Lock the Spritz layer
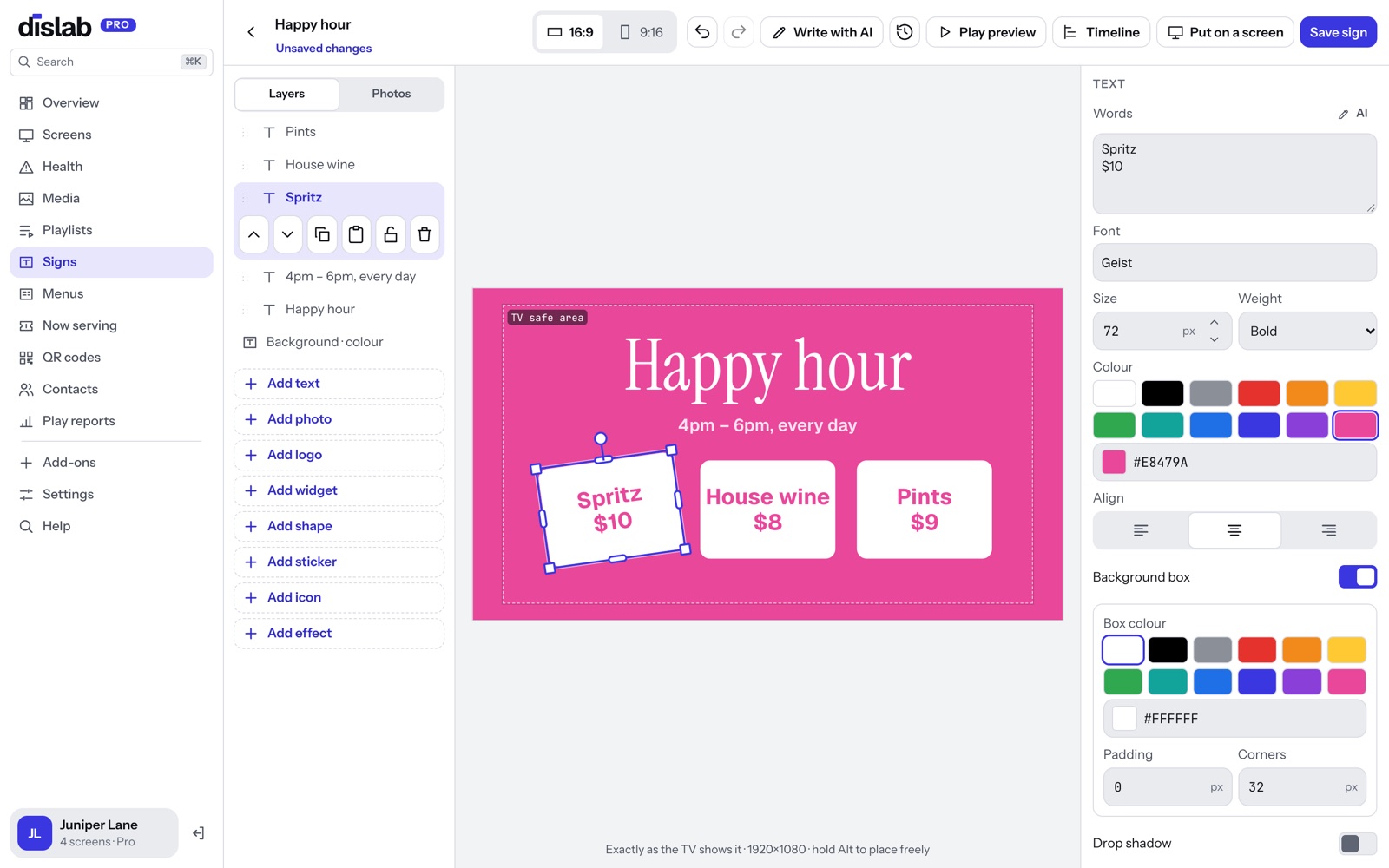 pyautogui.click(x=391, y=234)
